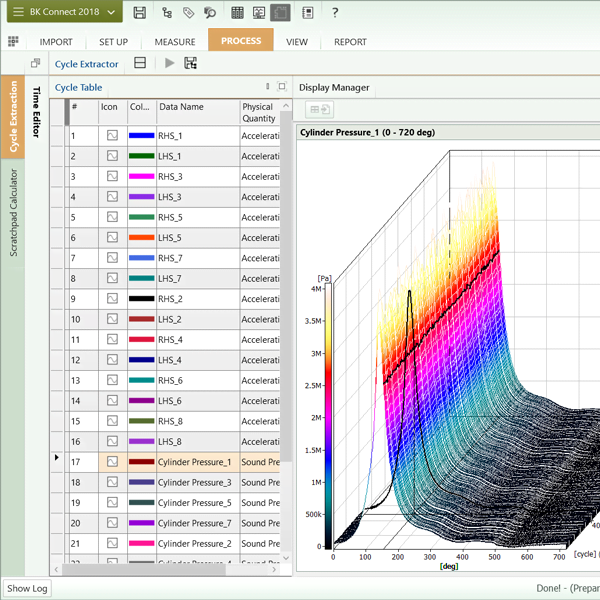Image resolution: width=600 pixels, height=600 pixels.
Task: Click the Show Log button
Action: click(27, 589)
